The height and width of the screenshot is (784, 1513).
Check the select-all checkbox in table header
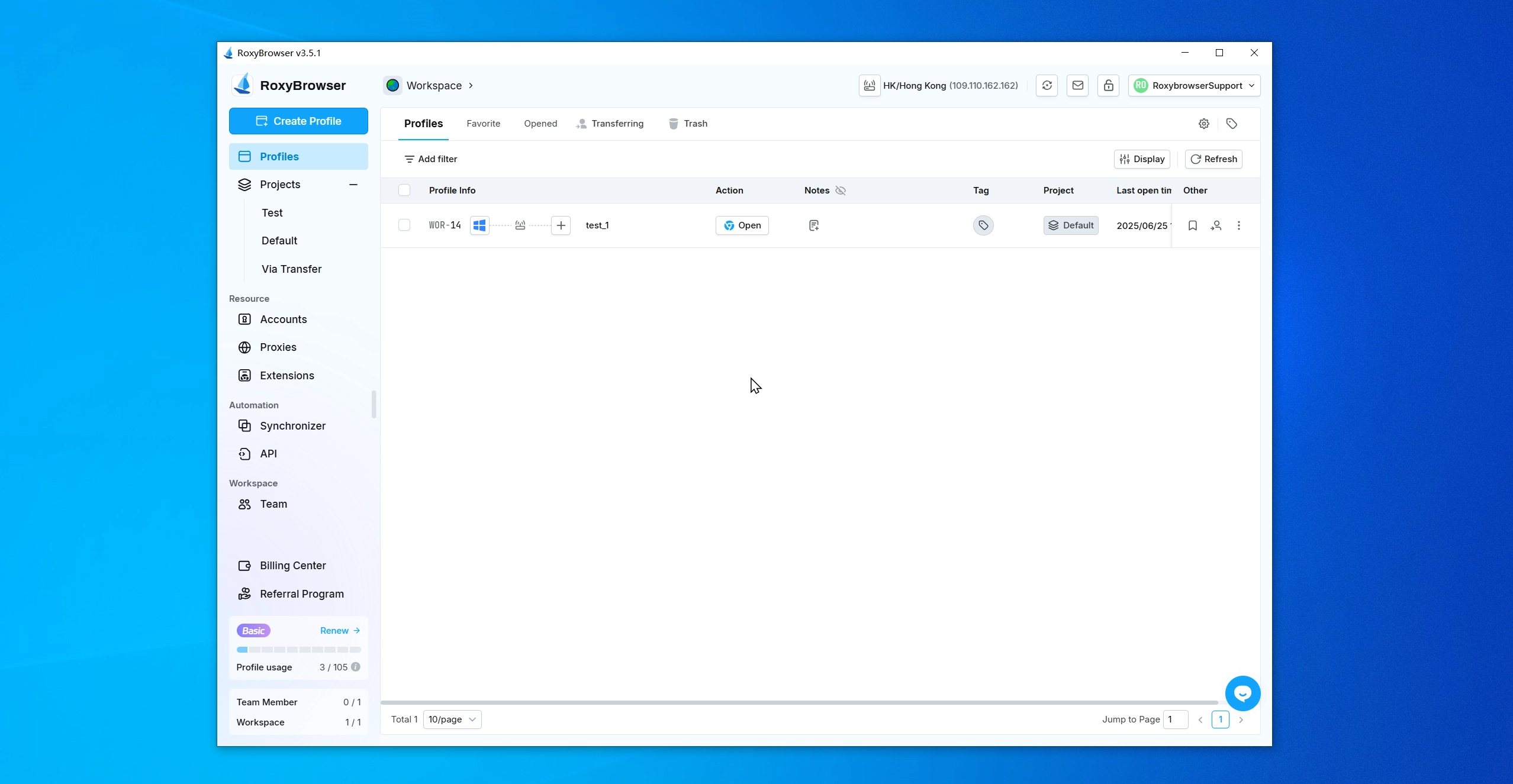point(404,191)
